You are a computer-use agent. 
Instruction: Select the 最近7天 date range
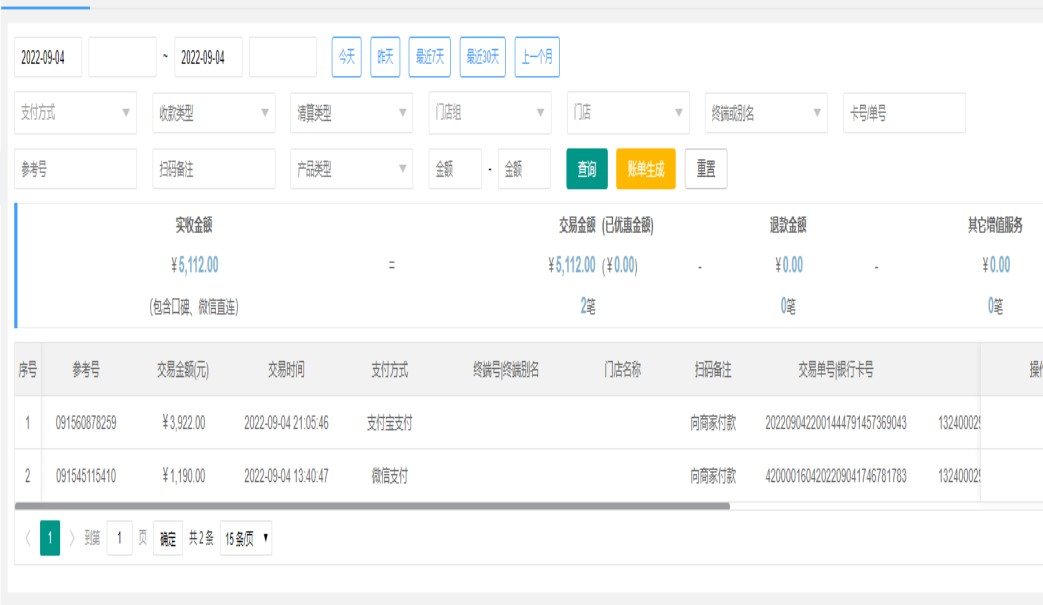click(429, 57)
